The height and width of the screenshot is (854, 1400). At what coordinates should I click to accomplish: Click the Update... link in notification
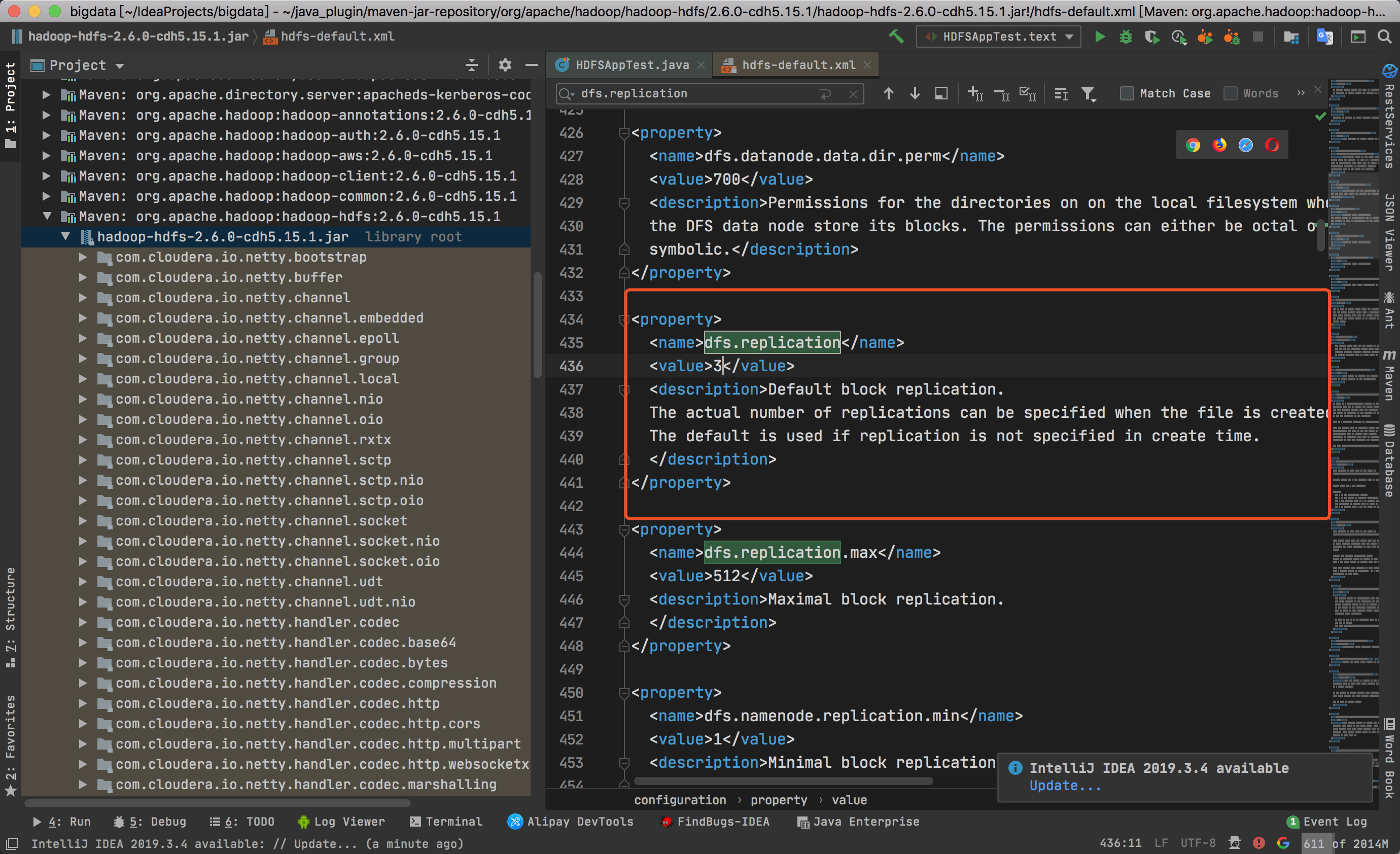[x=1065, y=786]
